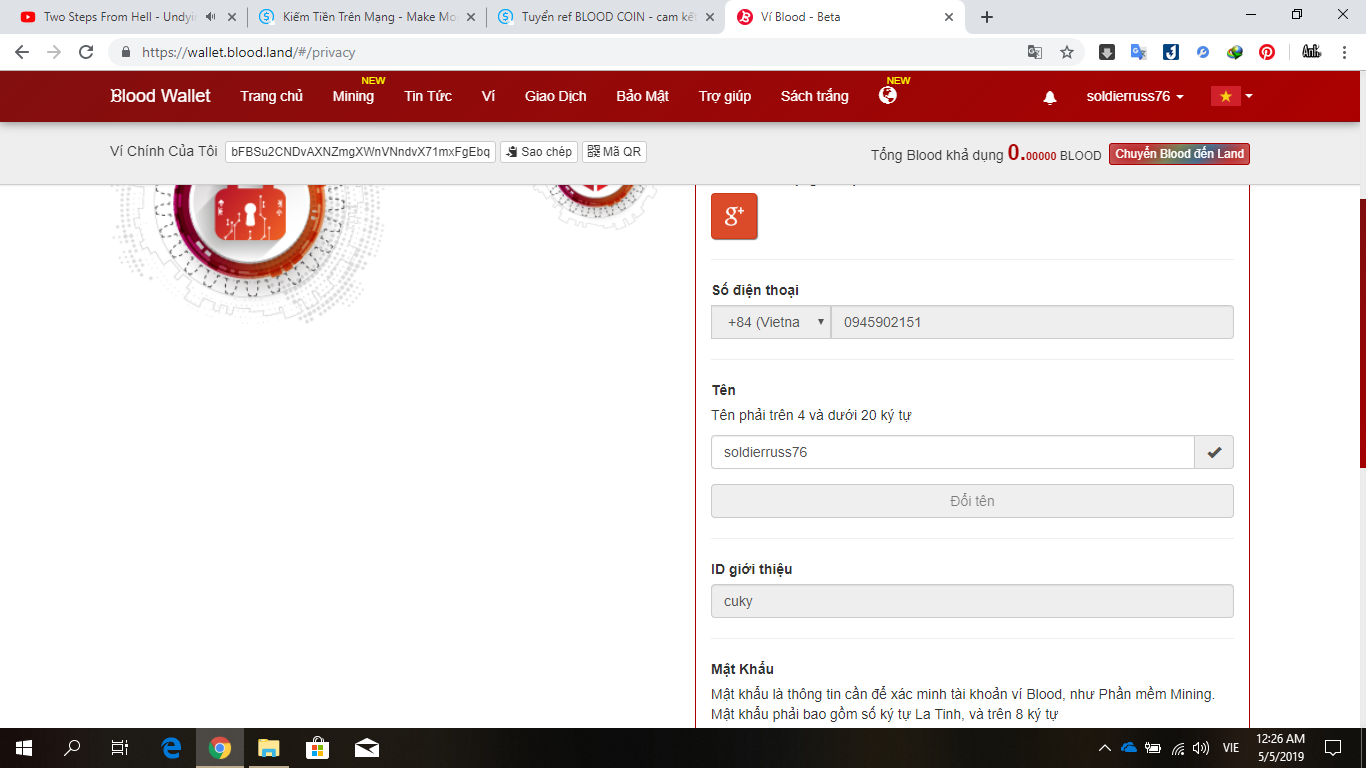Open the Bảo Mật menu item
This screenshot has width=1366, height=768.
pyautogui.click(x=643, y=96)
